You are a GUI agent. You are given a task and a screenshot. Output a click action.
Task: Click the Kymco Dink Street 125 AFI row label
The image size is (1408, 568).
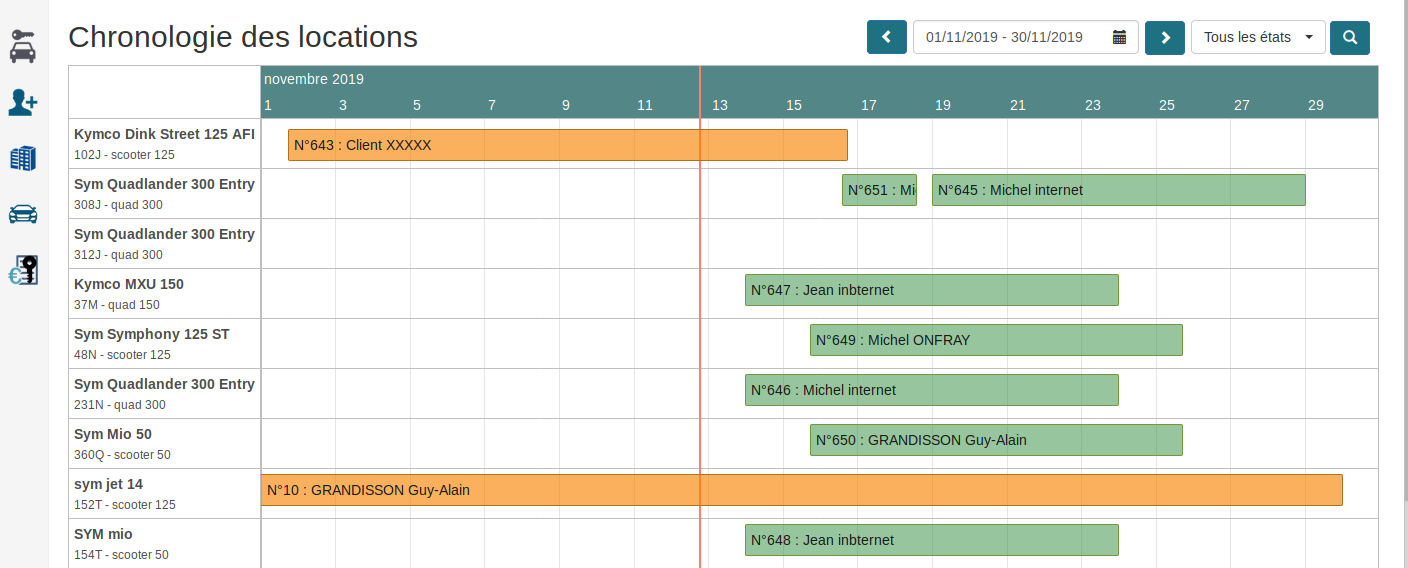pyautogui.click(x=164, y=134)
